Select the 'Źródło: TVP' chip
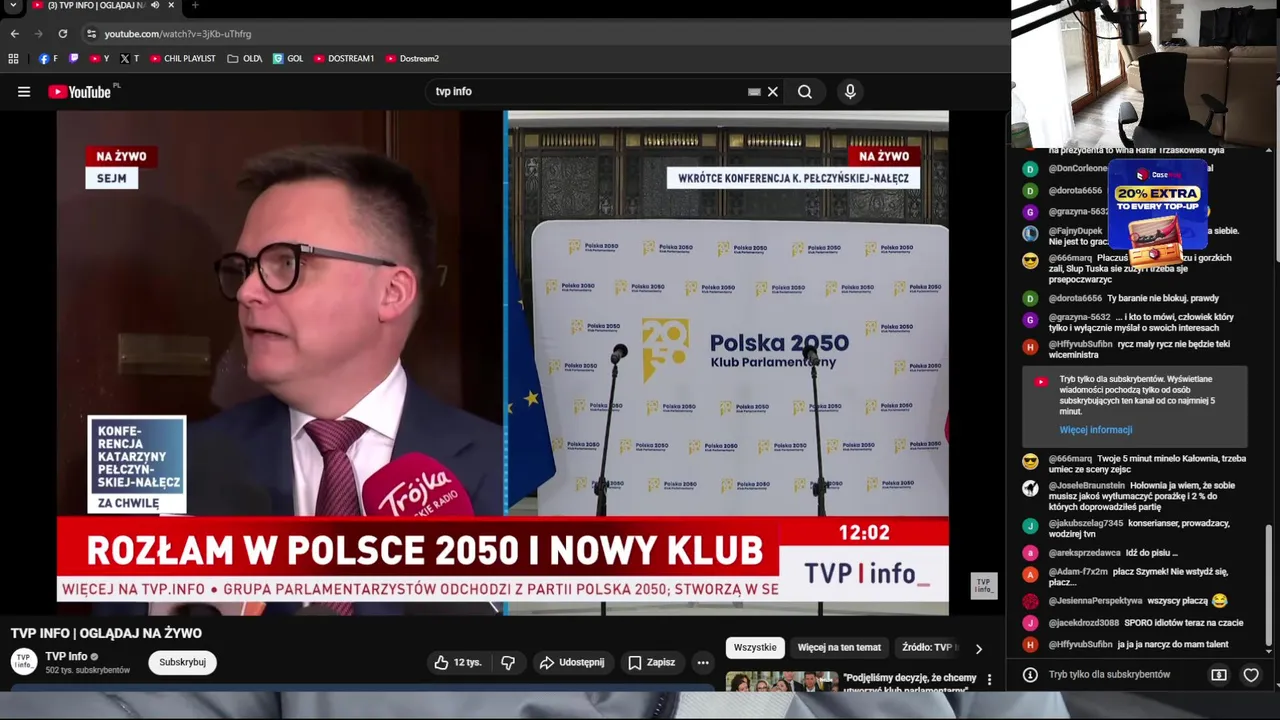The width and height of the screenshot is (1280, 720). point(927,648)
